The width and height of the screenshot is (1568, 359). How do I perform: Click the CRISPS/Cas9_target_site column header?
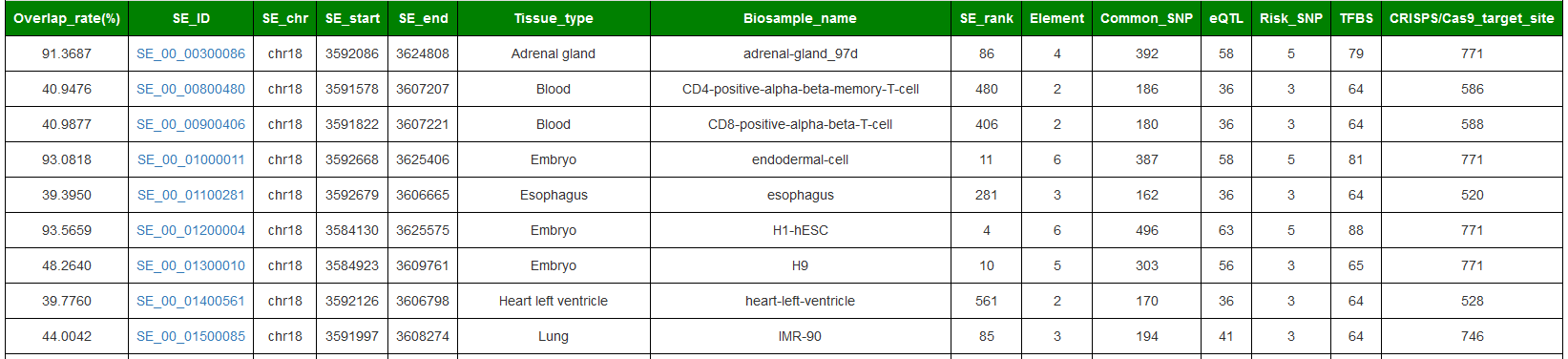pyautogui.click(x=1472, y=18)
